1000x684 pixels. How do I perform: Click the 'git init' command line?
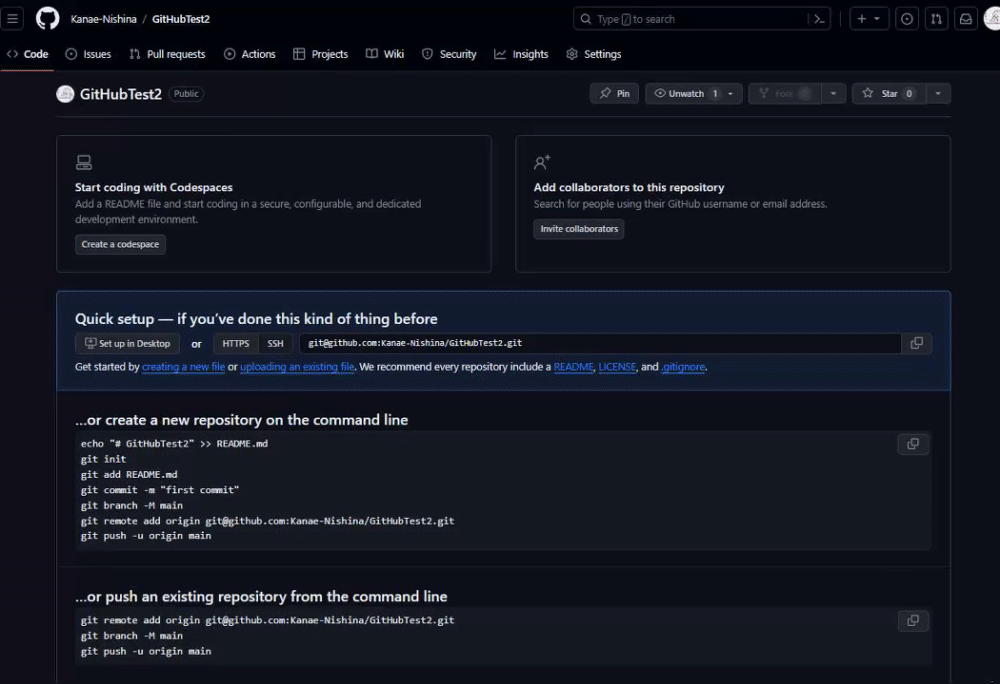pyautogui.click(x=103, y=459)
